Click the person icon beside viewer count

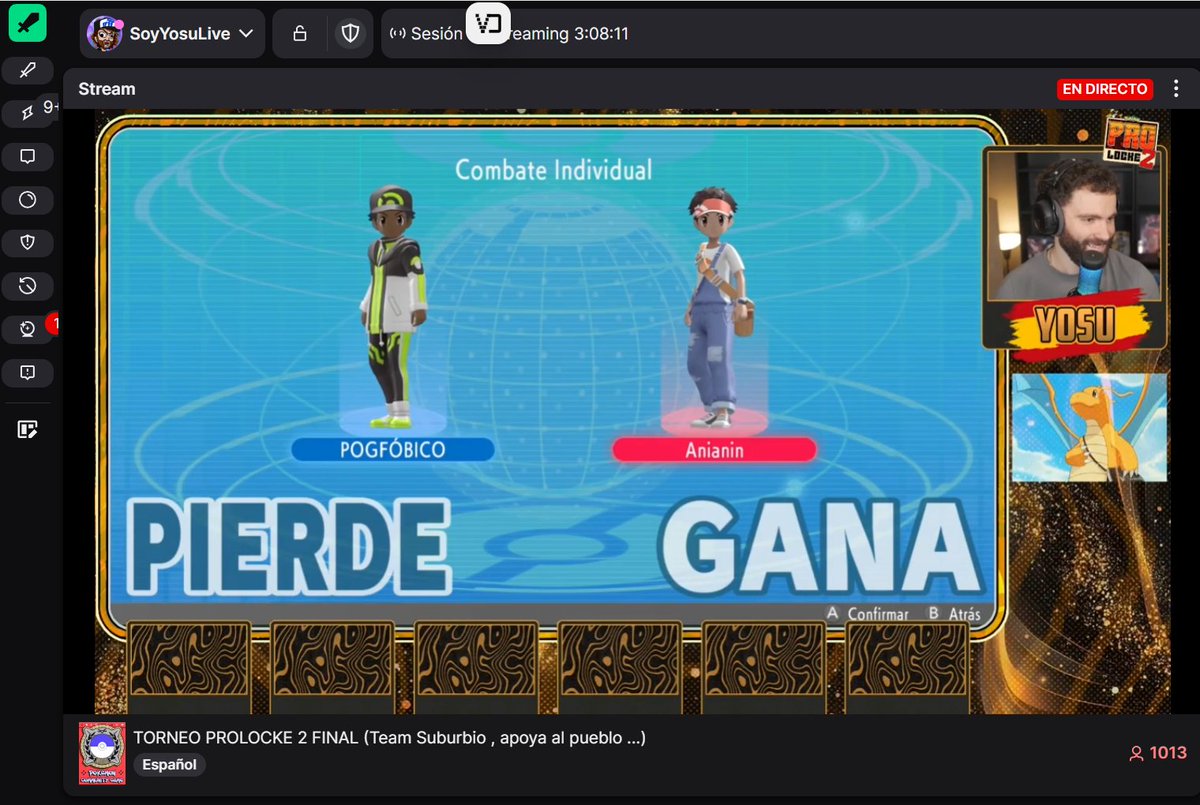tap(1135, 754)
